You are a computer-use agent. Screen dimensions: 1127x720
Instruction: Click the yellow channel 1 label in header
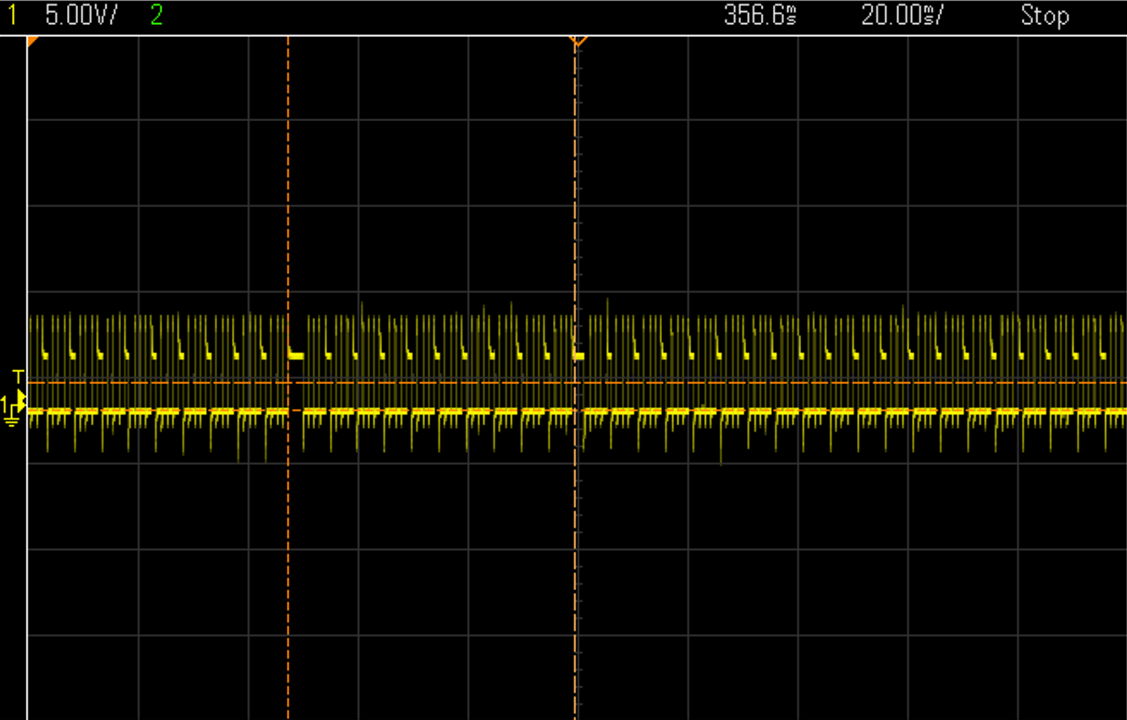12,15
